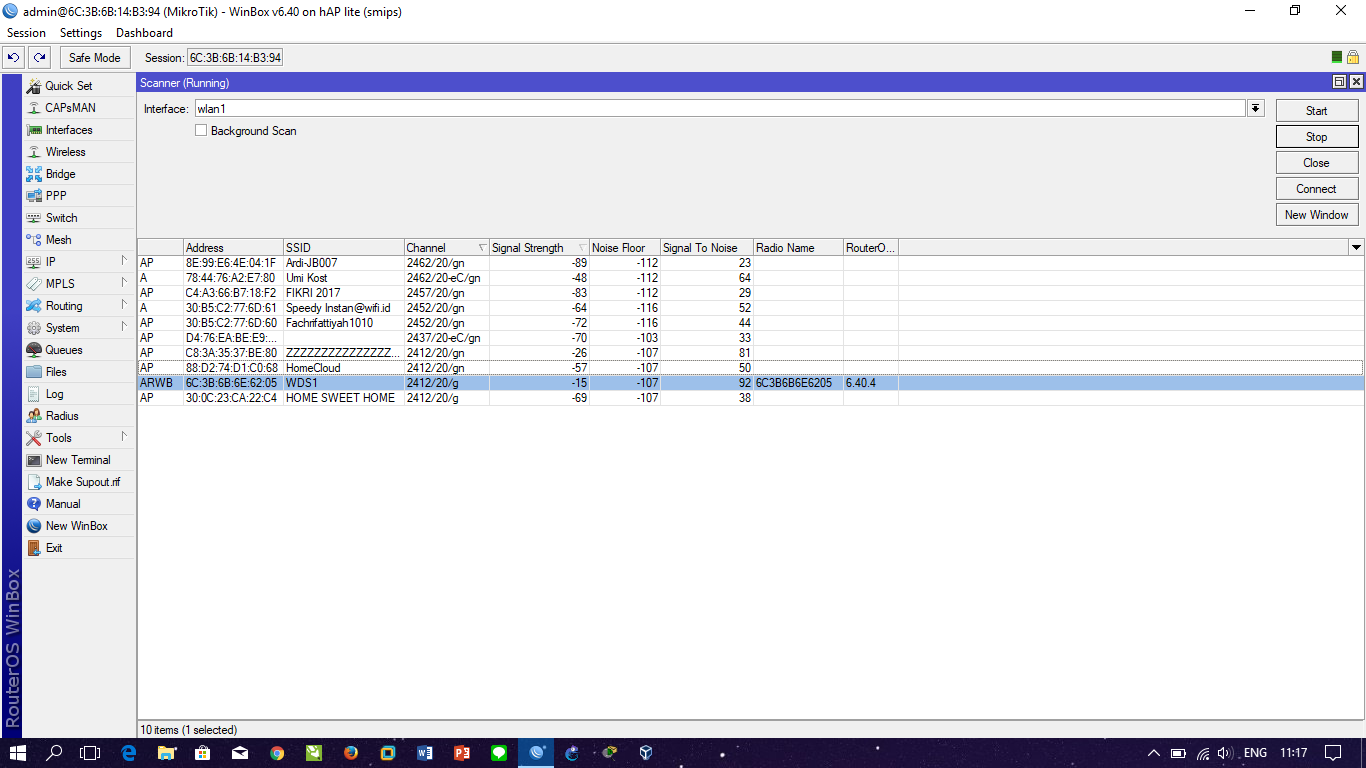The width and height of the screenshot is (1366, 768).
Task: Open the Session menu
Action: point(26,32)
